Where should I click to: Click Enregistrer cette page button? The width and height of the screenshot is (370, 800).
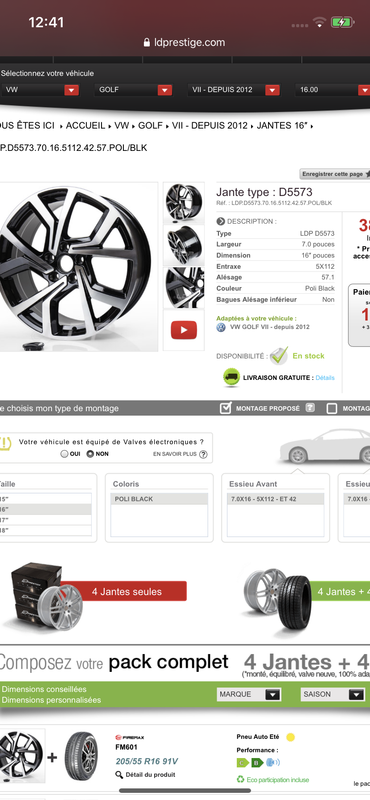335,174
